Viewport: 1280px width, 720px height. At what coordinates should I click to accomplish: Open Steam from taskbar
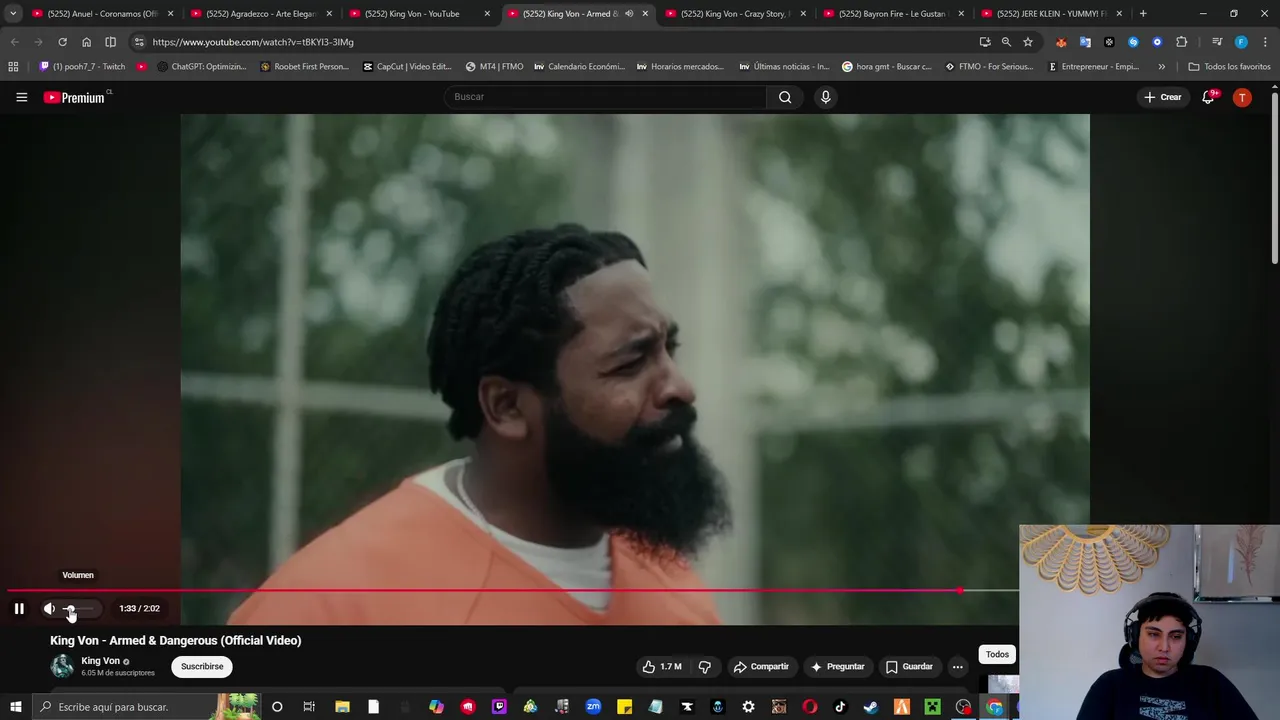point(870,707)
